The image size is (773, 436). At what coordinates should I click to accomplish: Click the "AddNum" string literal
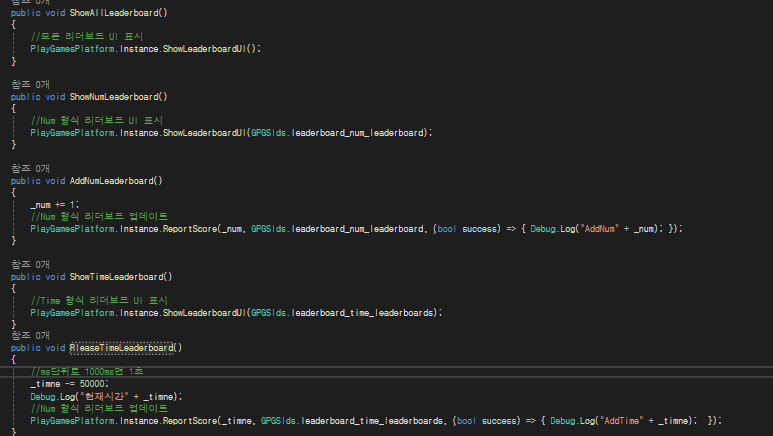[599, 228]
